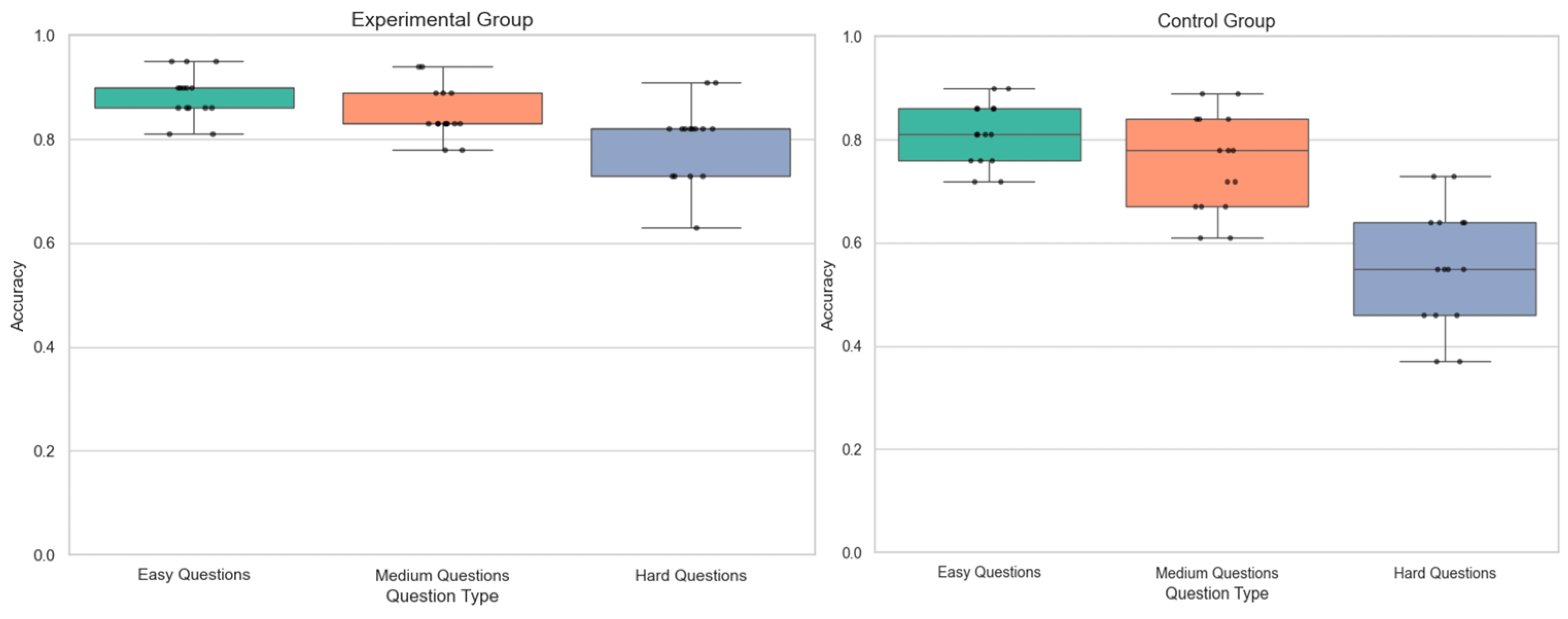Select "Medium Questions" label under Control Group chart
The height and width of the screenshot is (619, 1568).
[x=1217, y=573]
